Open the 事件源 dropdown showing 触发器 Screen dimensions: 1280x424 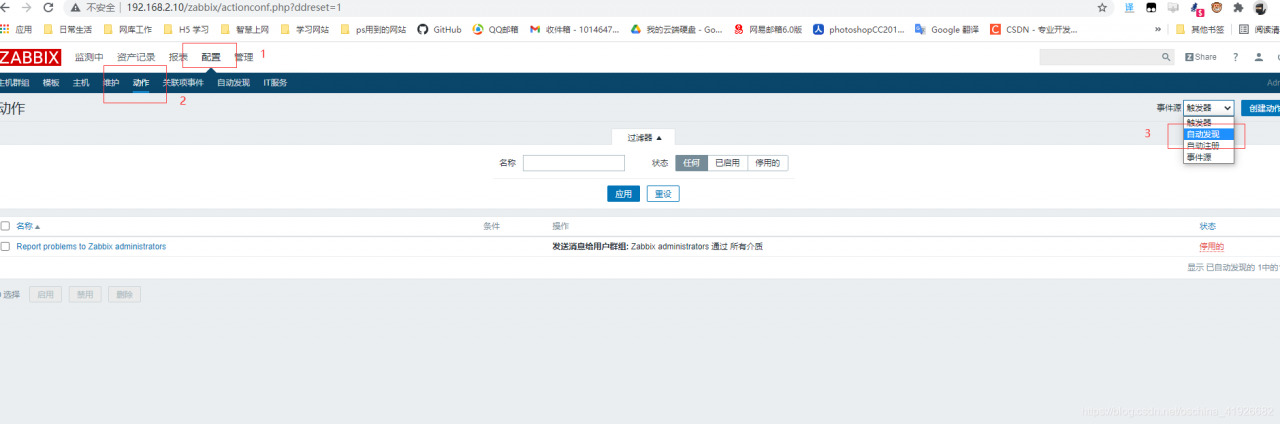[x=1209, y=108]
